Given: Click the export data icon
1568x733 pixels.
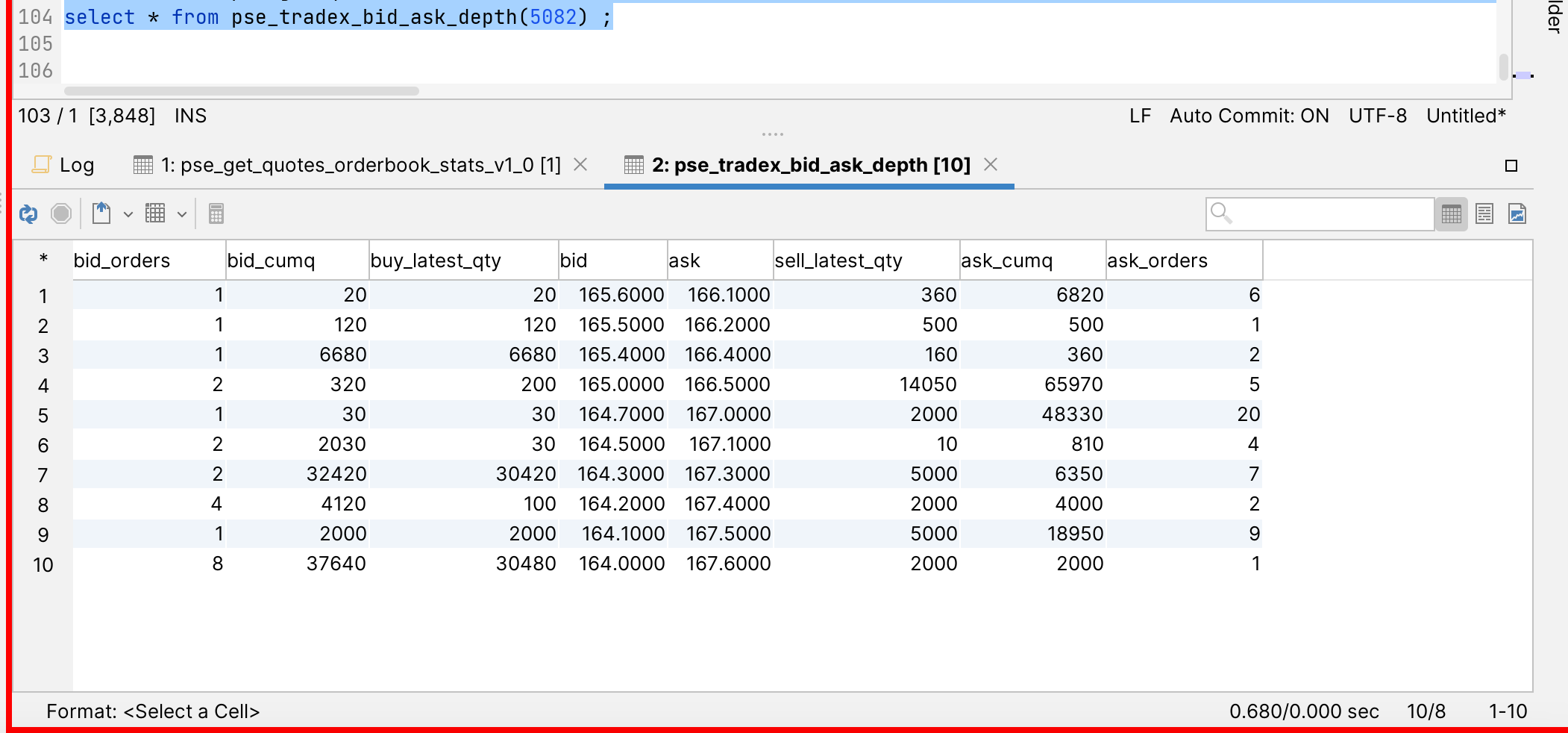Looking at the screenshot, I should click(x=101, y=214).
